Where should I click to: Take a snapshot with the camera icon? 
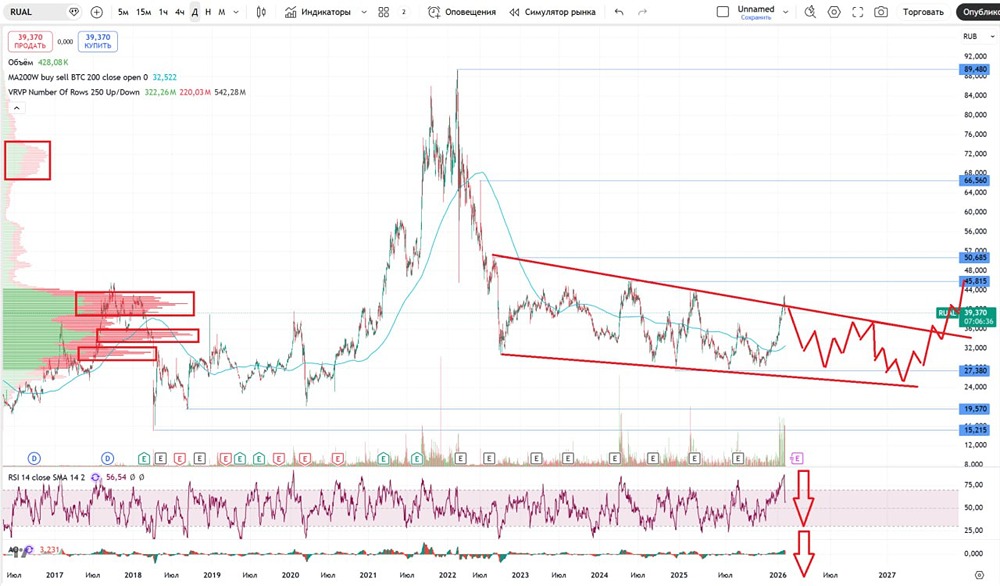881,11
